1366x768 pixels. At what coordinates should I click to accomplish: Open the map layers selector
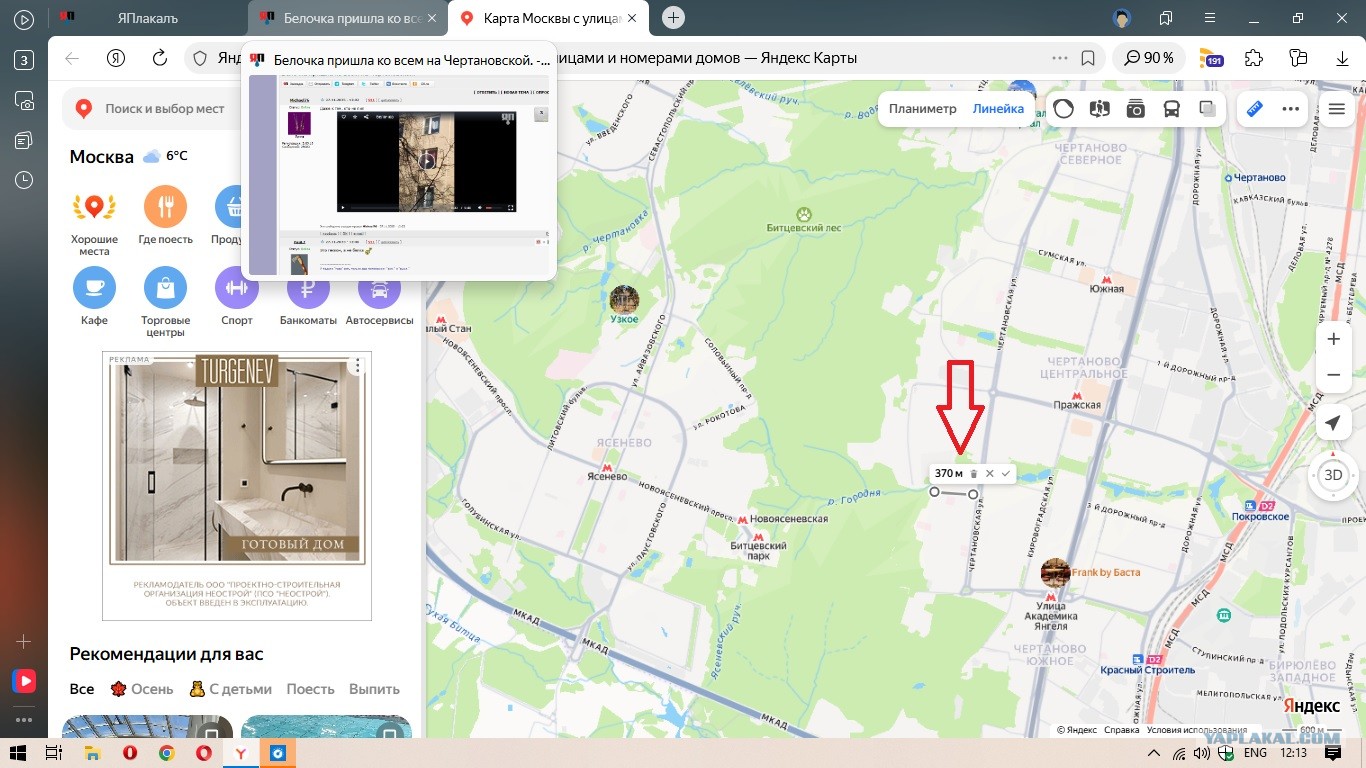click(x=1208, y=109)
